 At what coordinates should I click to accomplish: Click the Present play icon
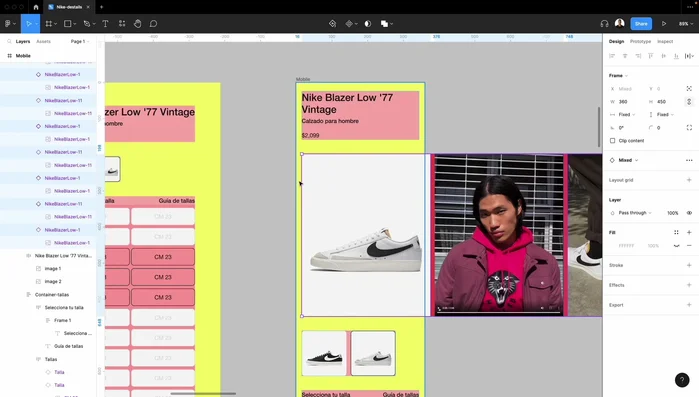pos(664,24)
